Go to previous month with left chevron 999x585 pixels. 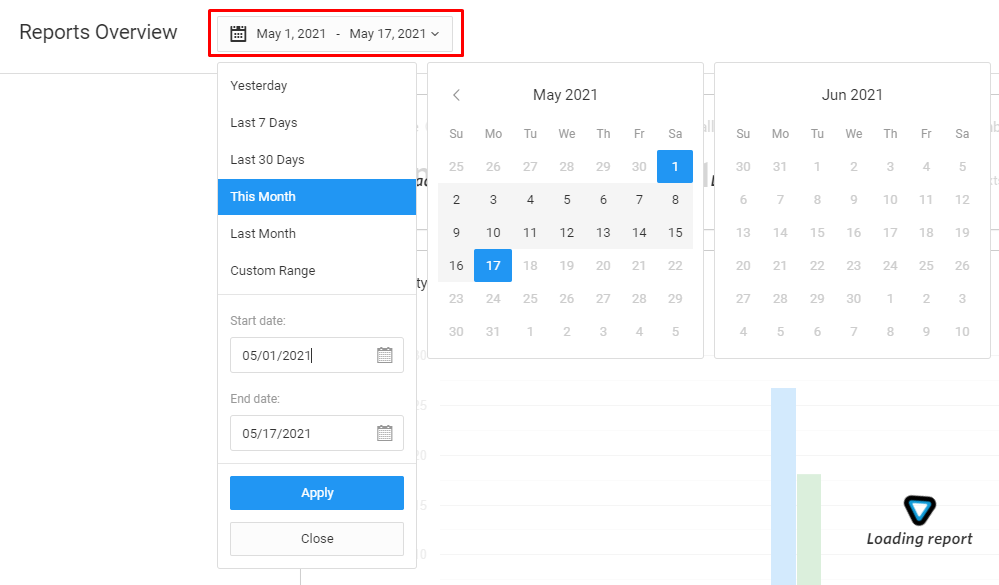coord(456,95)
